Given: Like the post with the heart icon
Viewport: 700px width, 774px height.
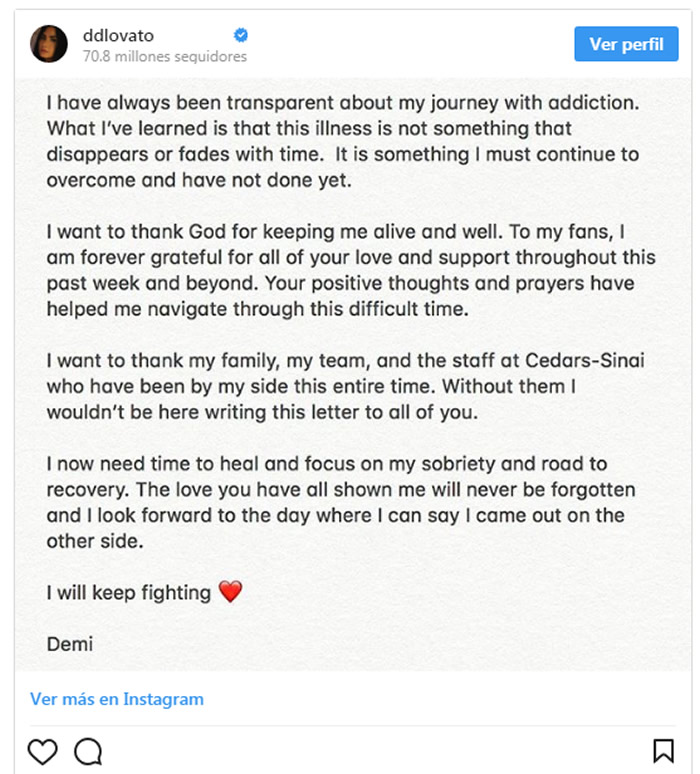Looking at the screenshot, I should point(42,751).
